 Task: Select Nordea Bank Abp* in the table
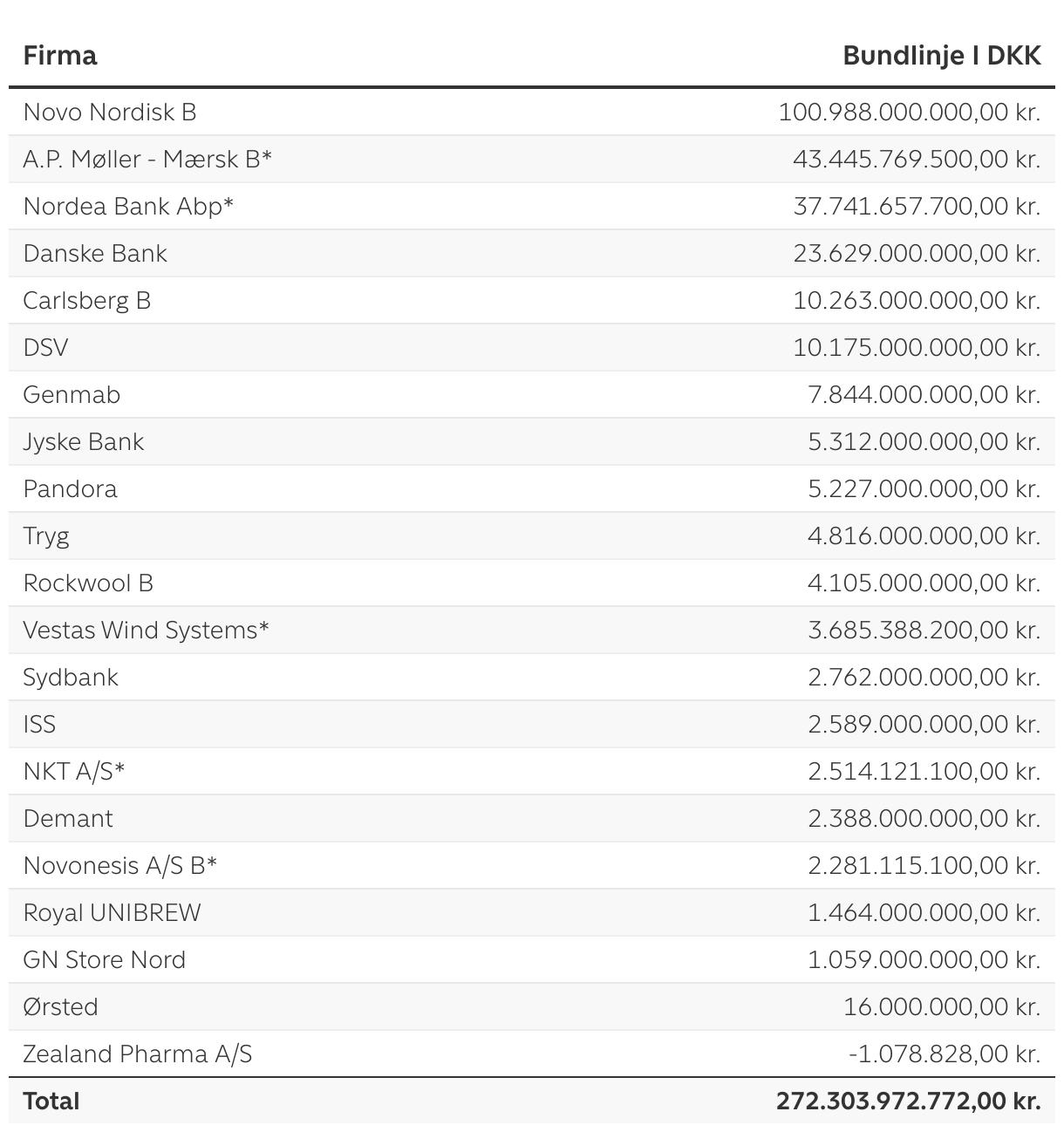[128, 207]
